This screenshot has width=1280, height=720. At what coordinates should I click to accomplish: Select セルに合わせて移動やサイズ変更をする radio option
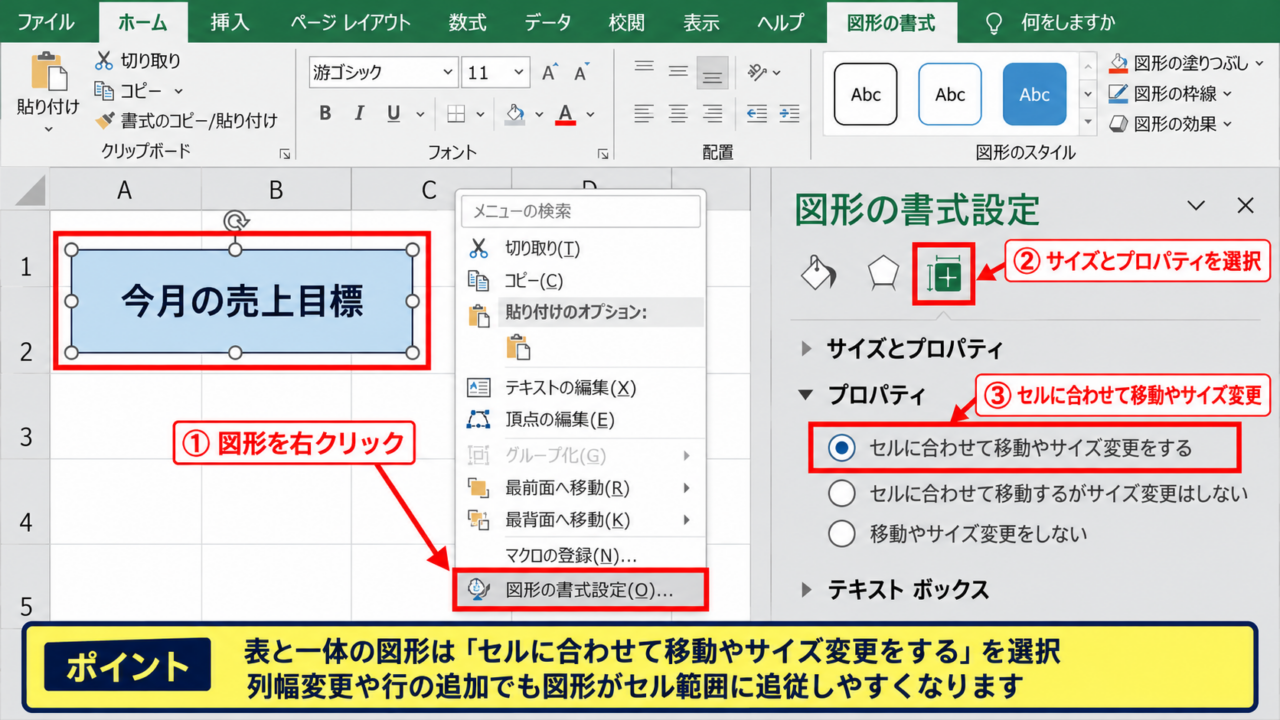pyautogui.click(x=842, y=448)
